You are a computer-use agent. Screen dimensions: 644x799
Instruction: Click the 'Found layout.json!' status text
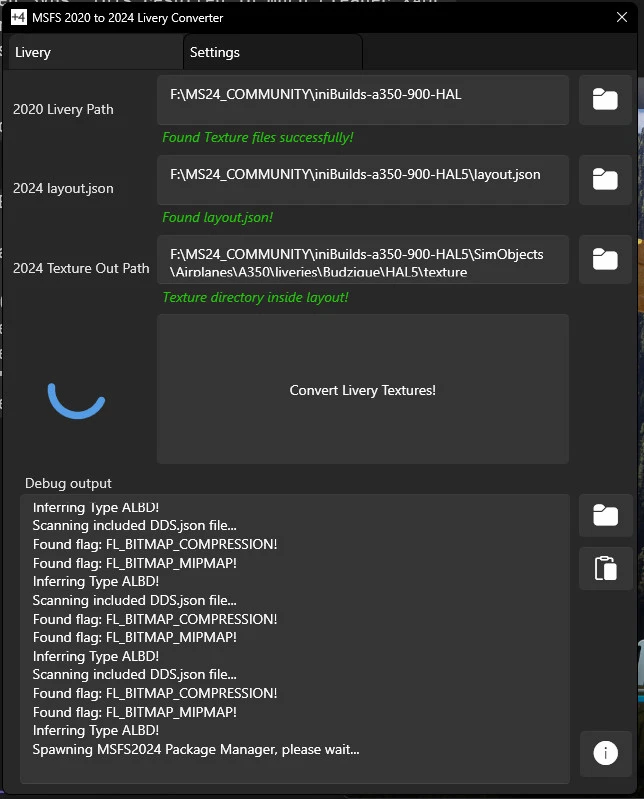click(x=217, y=217)
